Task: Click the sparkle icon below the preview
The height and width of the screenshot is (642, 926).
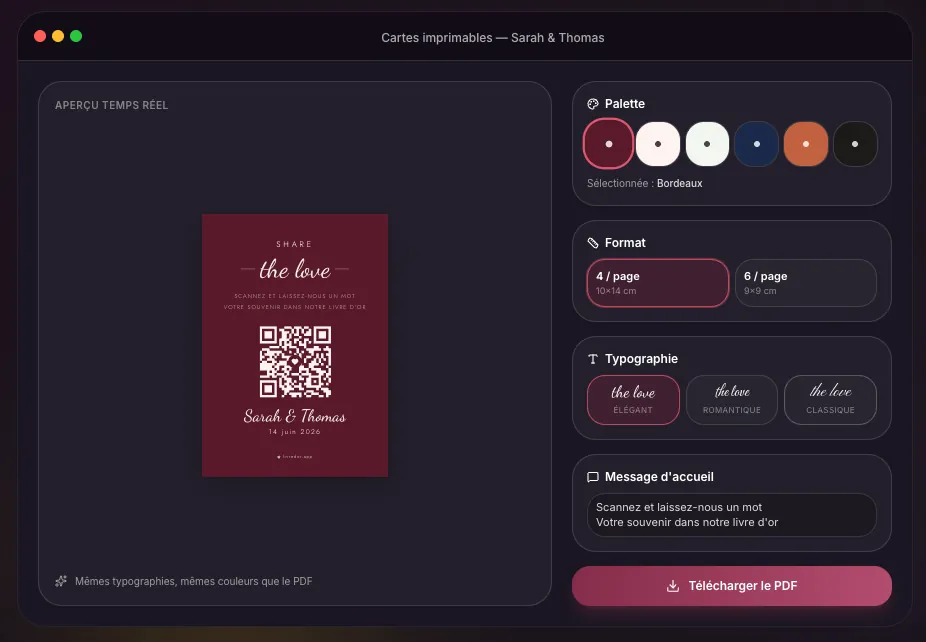Action: 61,581
